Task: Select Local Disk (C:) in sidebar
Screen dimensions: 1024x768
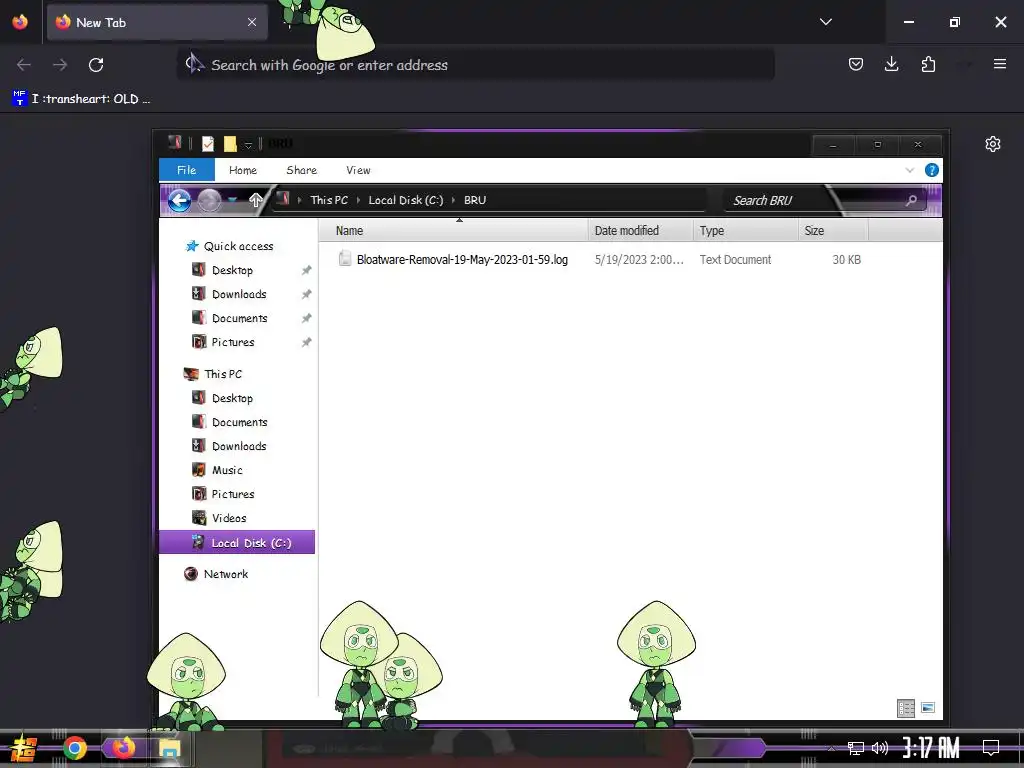Action: coord(237,542)
